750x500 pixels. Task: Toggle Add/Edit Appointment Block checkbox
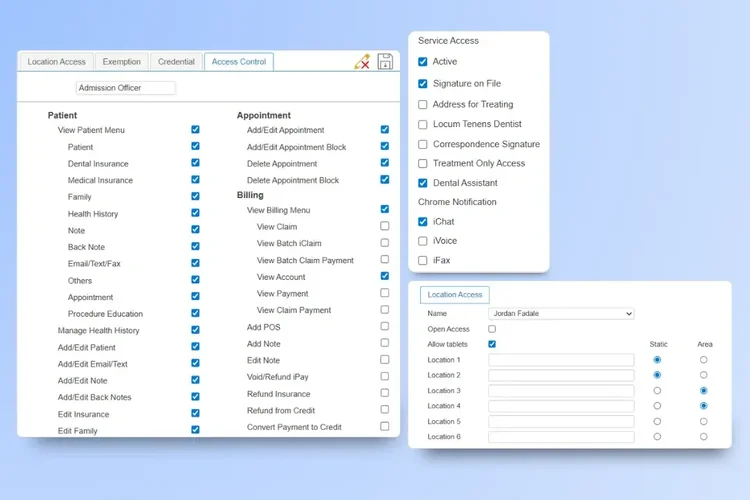point(385,146)
